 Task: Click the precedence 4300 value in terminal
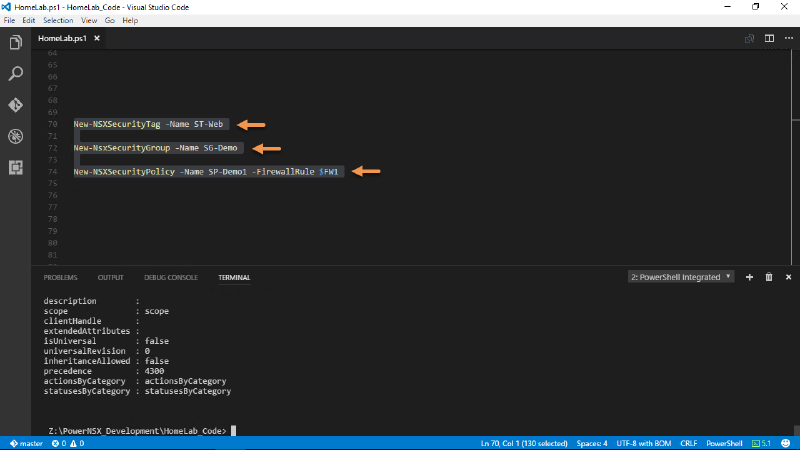[x=154, y=371]
